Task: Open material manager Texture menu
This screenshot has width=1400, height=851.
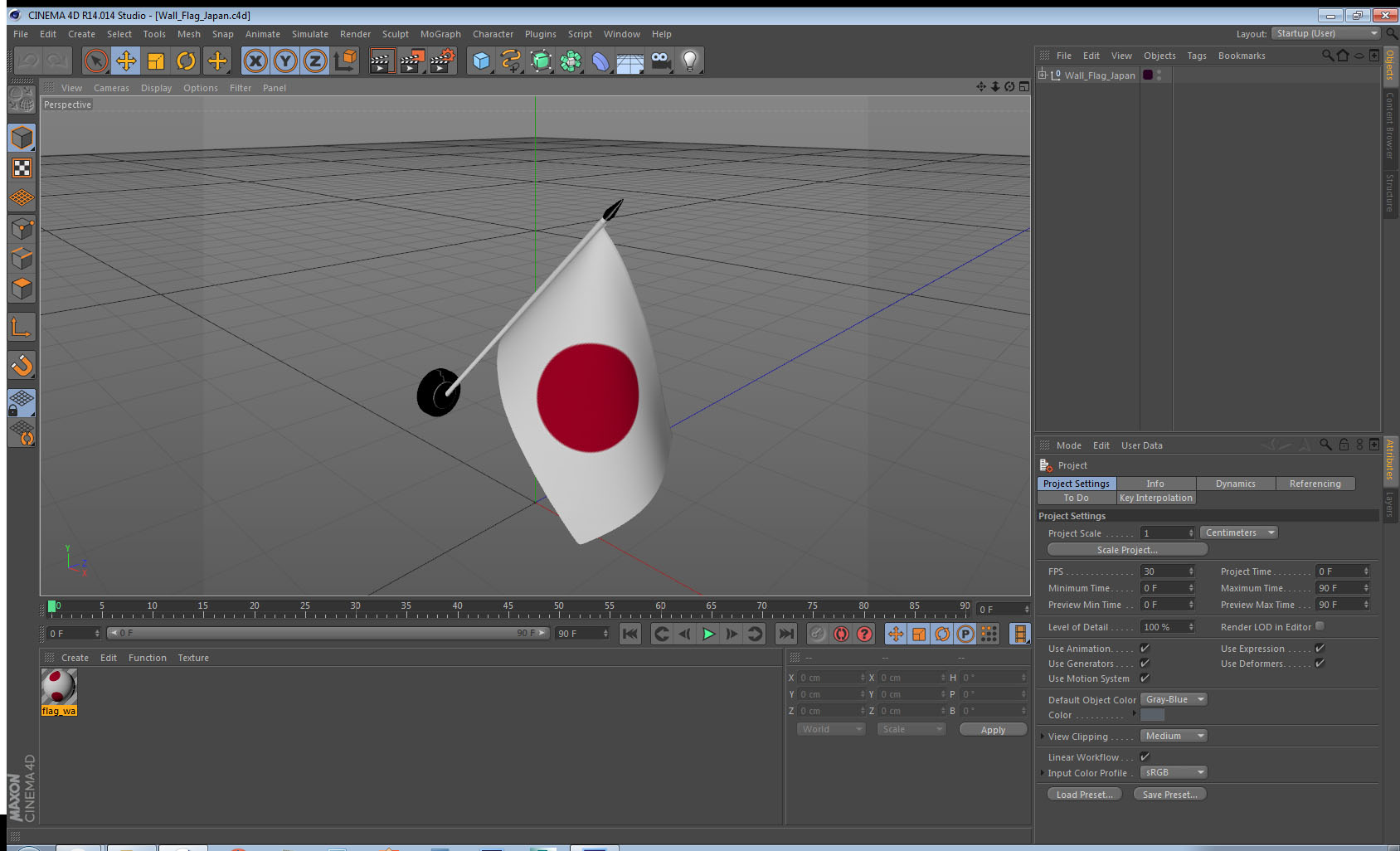Action: coord(193,658)
